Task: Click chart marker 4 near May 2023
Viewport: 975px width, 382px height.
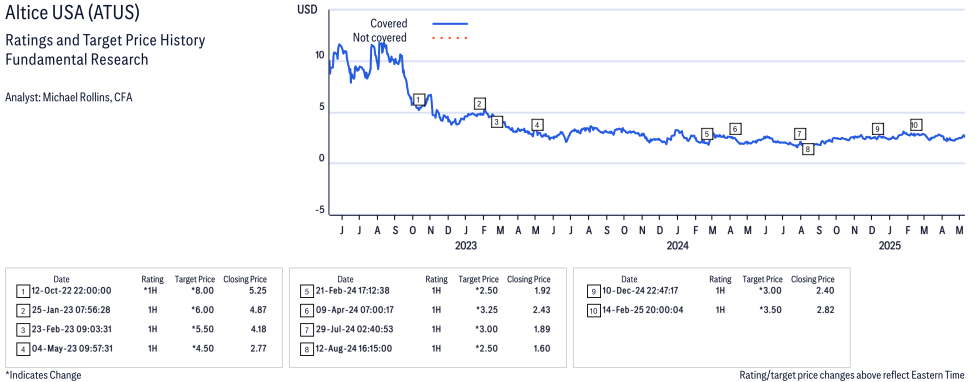Action: click(538, 124)
